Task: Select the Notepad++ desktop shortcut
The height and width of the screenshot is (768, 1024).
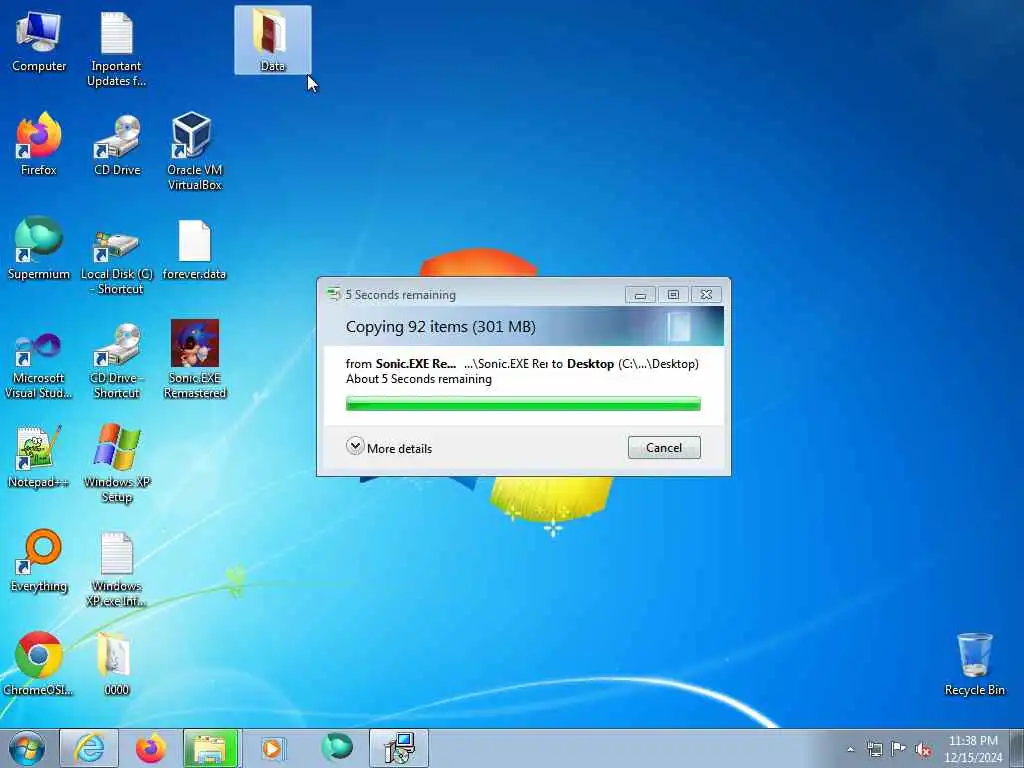Action: click(39, 456)
